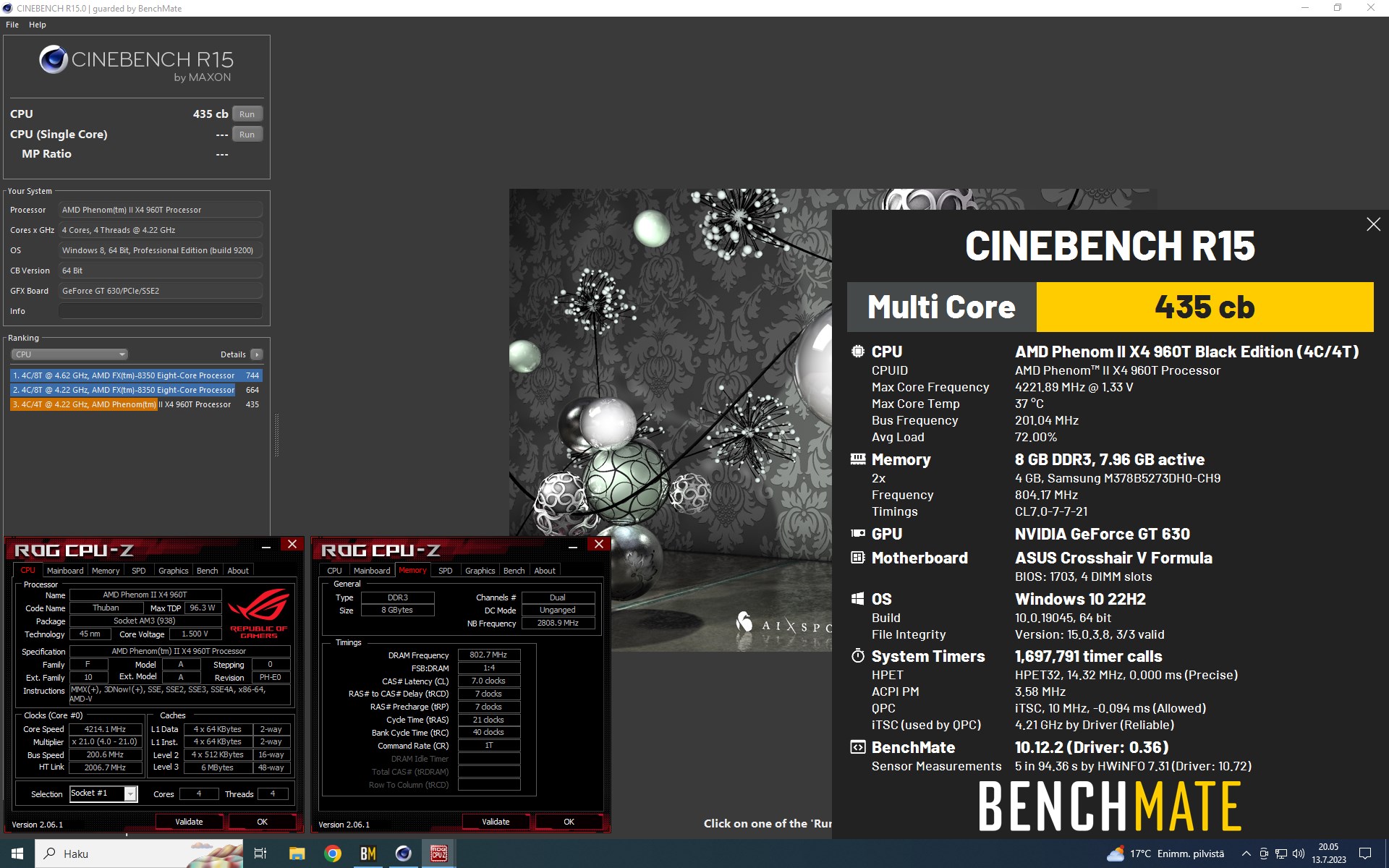Open BenchMate app from taskbar
This screenshot has height=868, width=1389.
pos(368,854)
